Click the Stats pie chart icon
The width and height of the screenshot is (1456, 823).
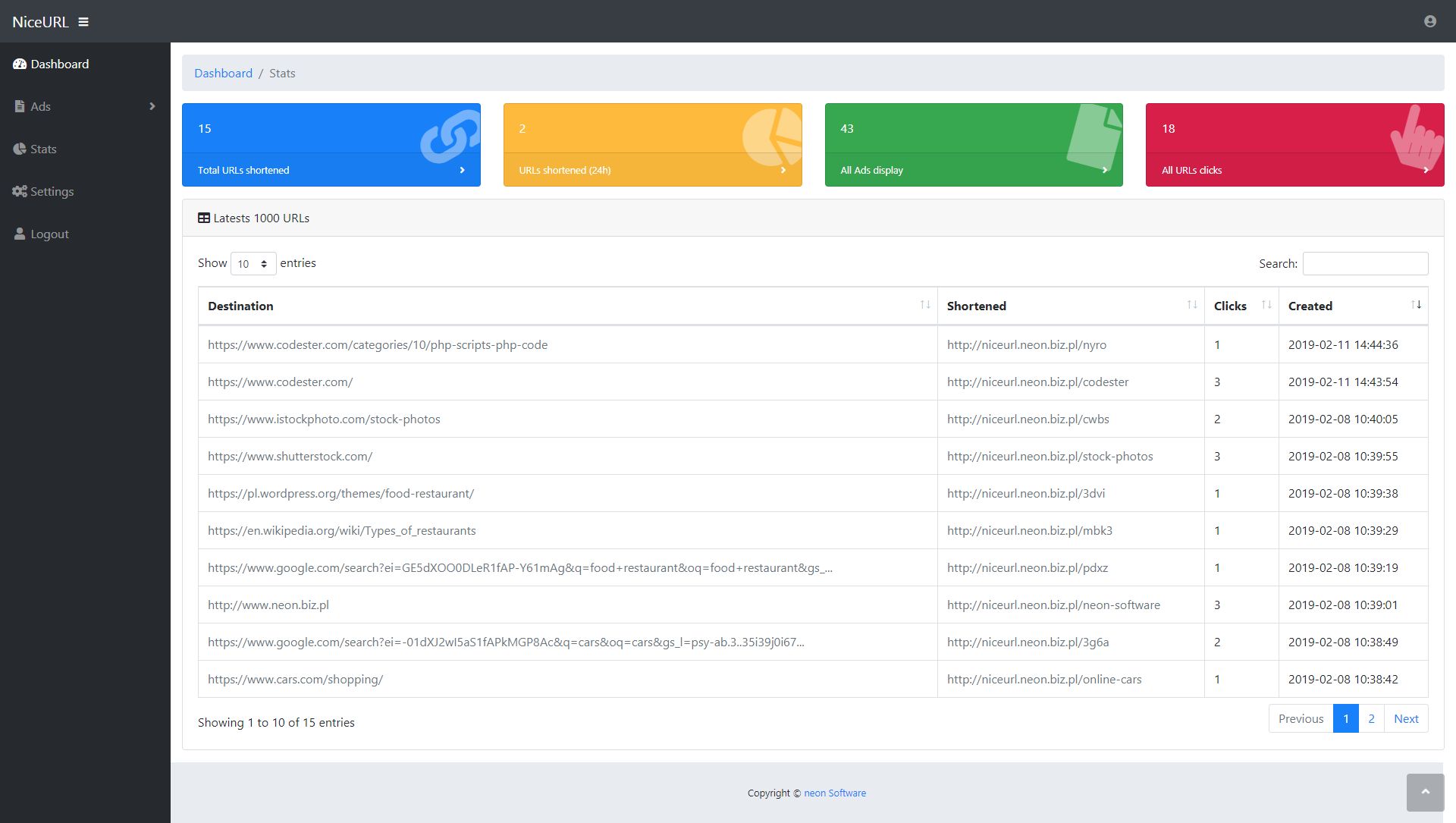pyautogui.click(x=20, y=149)
